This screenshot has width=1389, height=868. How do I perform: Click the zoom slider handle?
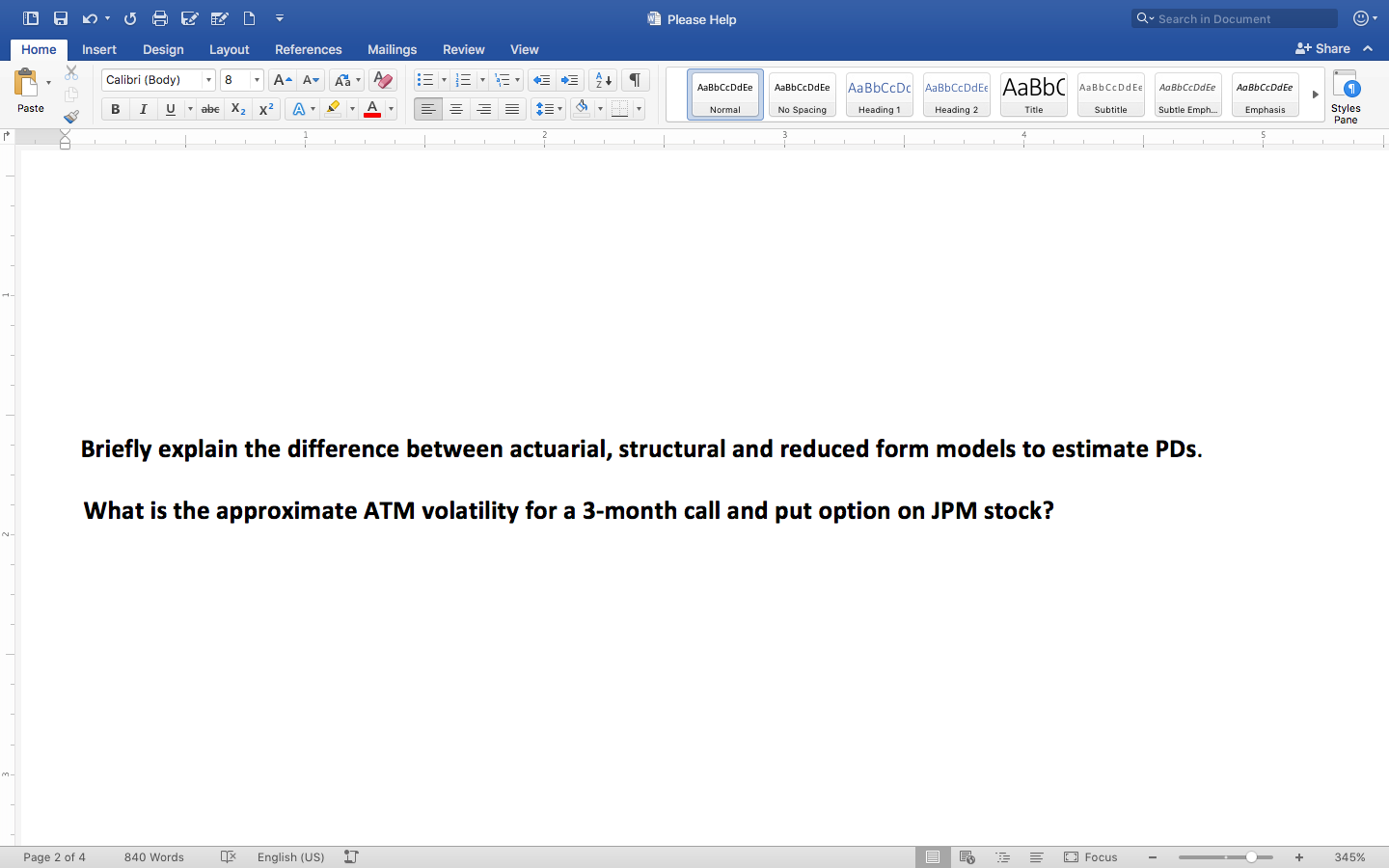1251,856
